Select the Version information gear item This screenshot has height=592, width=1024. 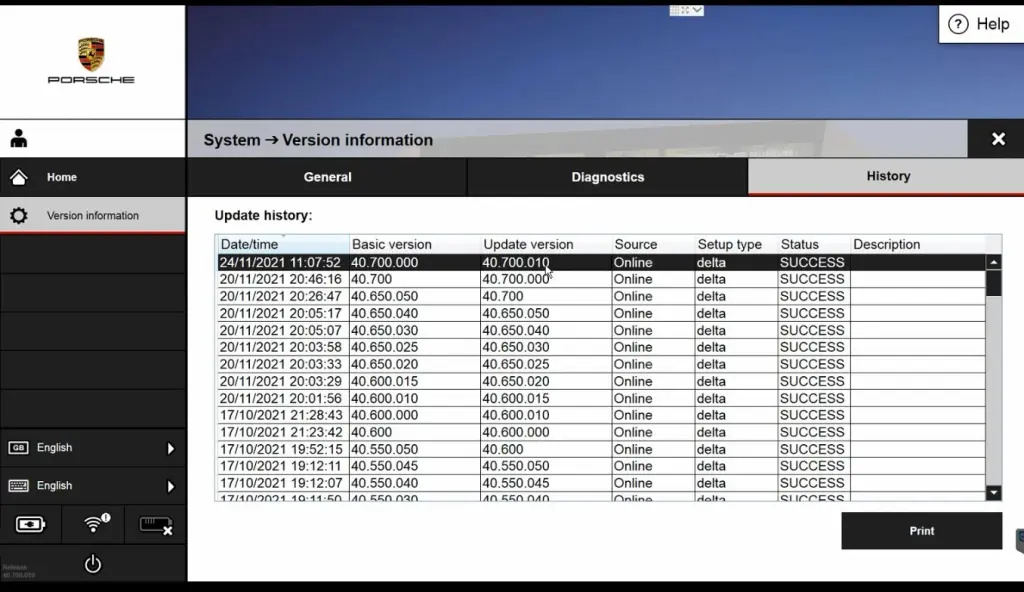click(x=92, y=215)
